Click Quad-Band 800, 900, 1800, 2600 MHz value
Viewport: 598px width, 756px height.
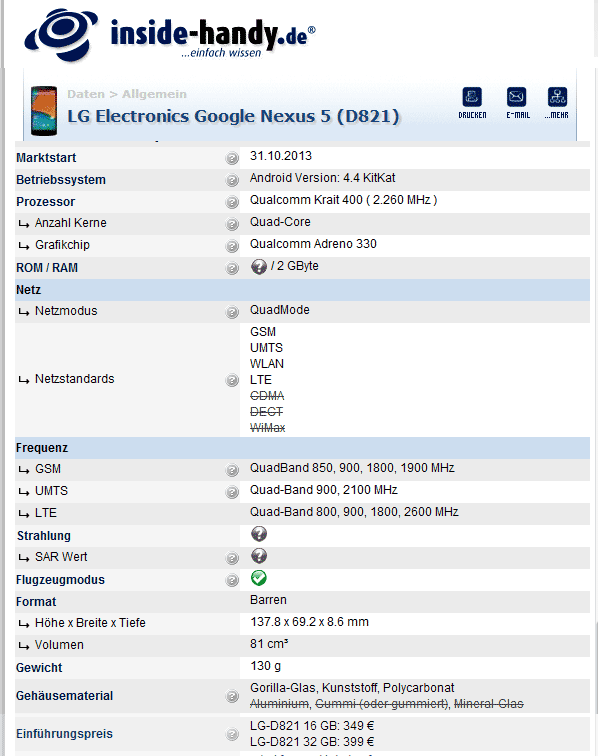[x=354, y=512]
